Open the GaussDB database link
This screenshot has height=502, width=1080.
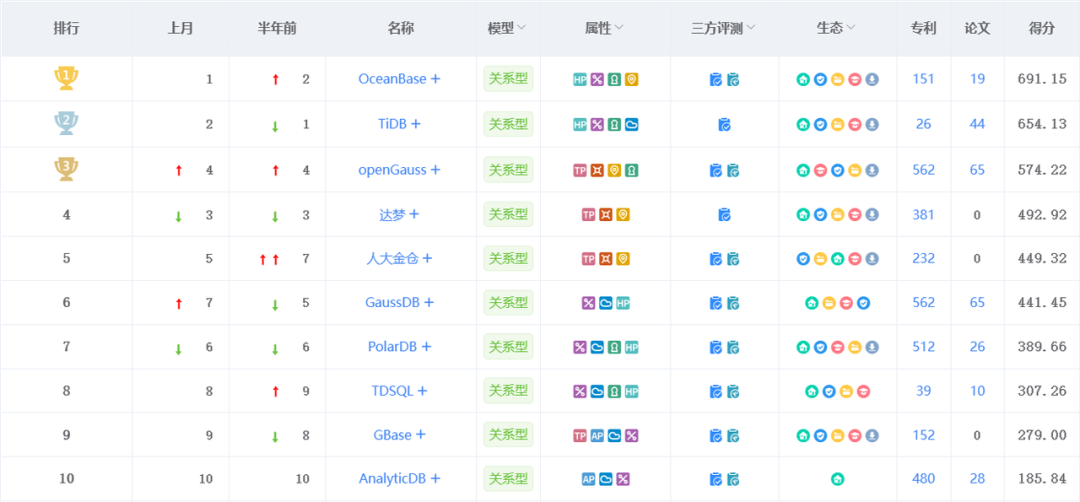pyautogui.click(x=393, y=303)
